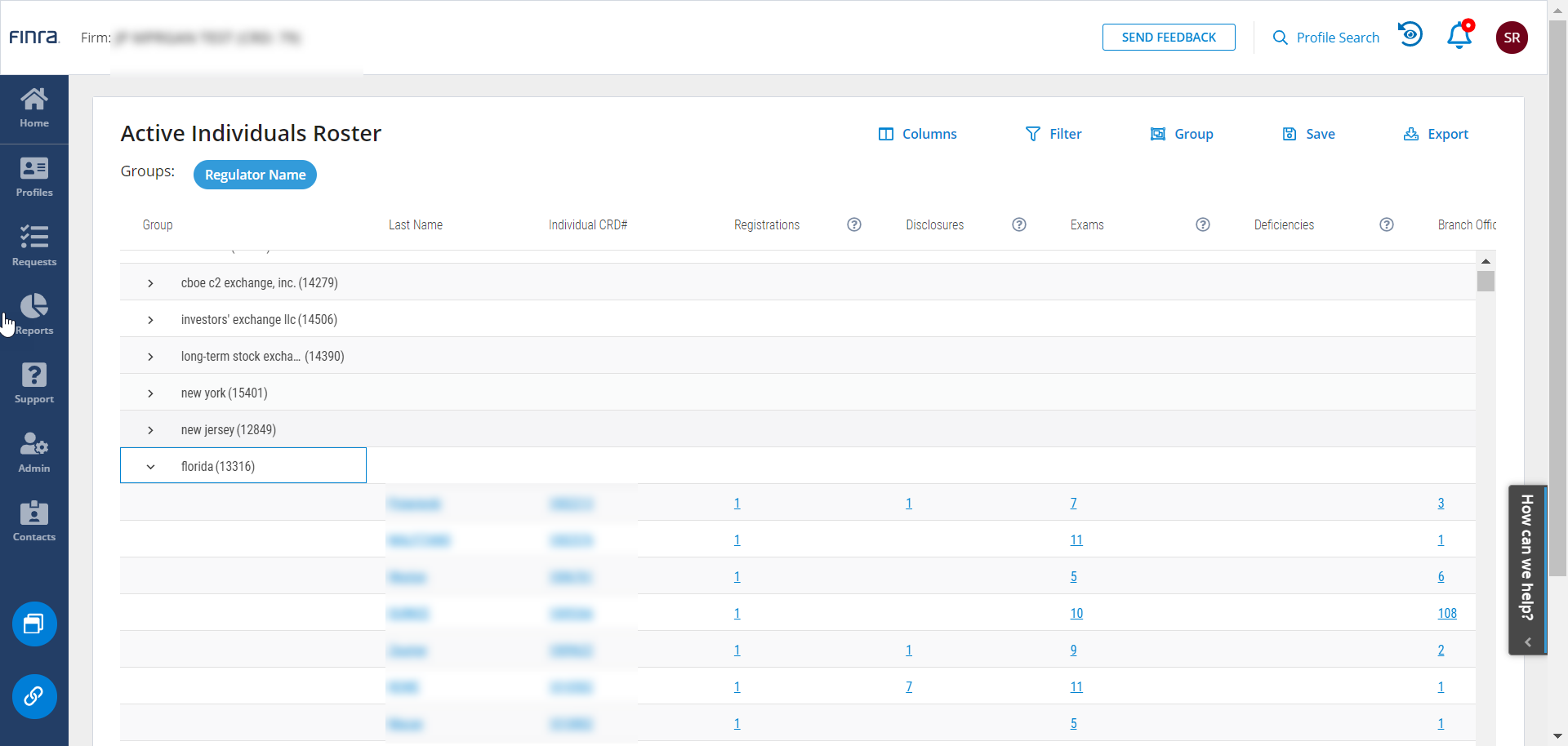Expand the new jersey group
This screenshot has height=746, width=1568.
(150, 430)
